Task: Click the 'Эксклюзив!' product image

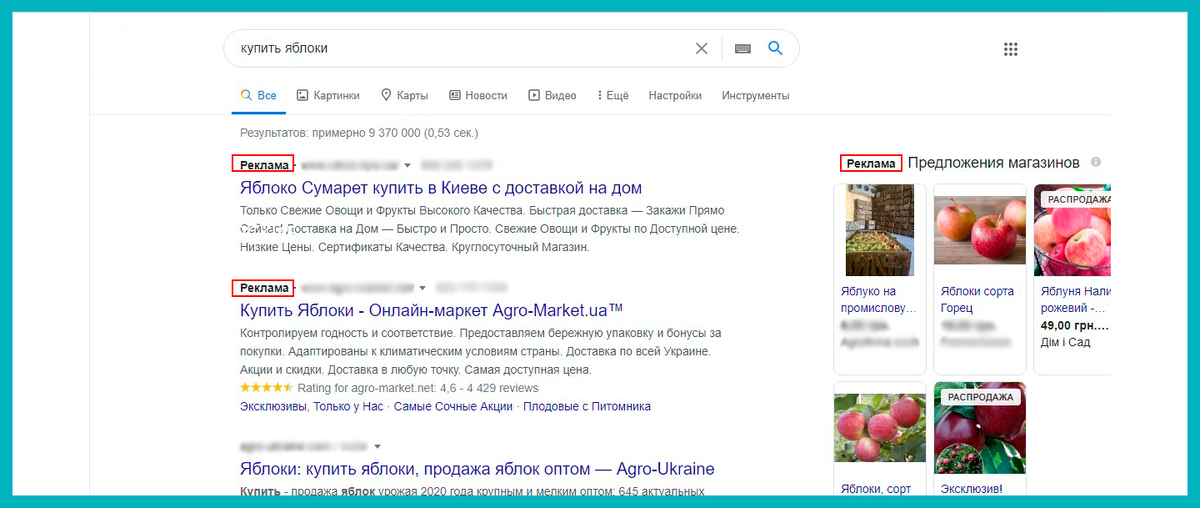Action: 980,427
